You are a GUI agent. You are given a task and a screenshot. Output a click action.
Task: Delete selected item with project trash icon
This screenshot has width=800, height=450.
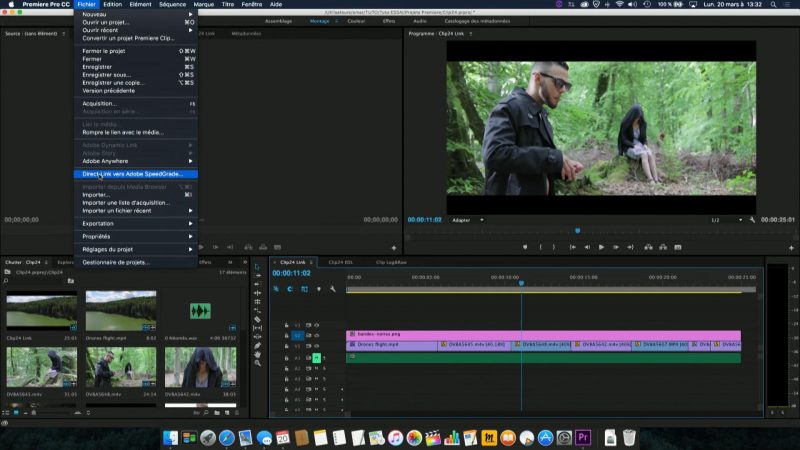point(237,412)
